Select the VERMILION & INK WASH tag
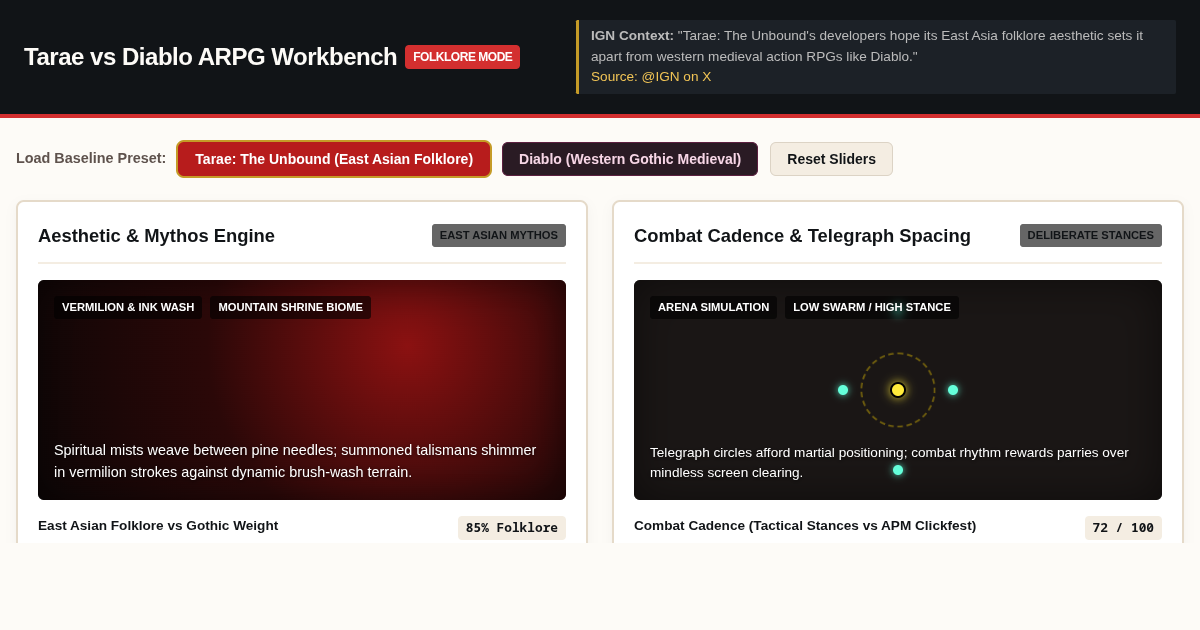 128,308
